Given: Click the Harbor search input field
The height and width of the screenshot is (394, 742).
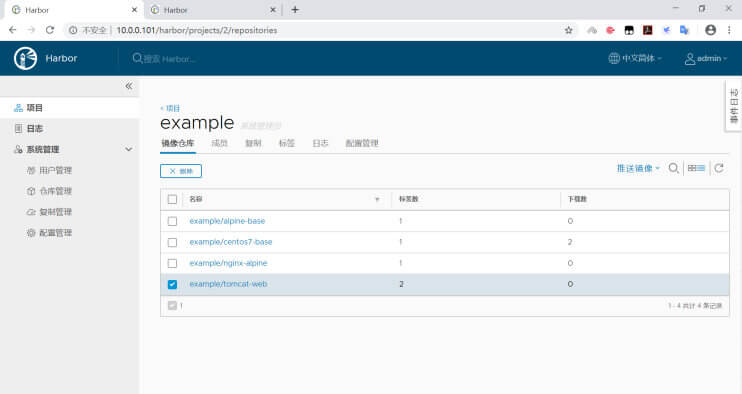Looking at the screenshot, I should tap(169, 59).
